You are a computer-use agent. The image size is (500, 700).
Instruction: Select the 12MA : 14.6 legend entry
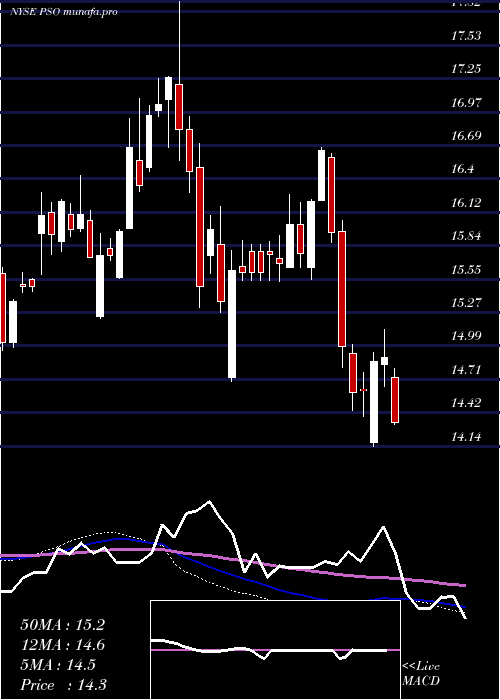click(62, 645)
